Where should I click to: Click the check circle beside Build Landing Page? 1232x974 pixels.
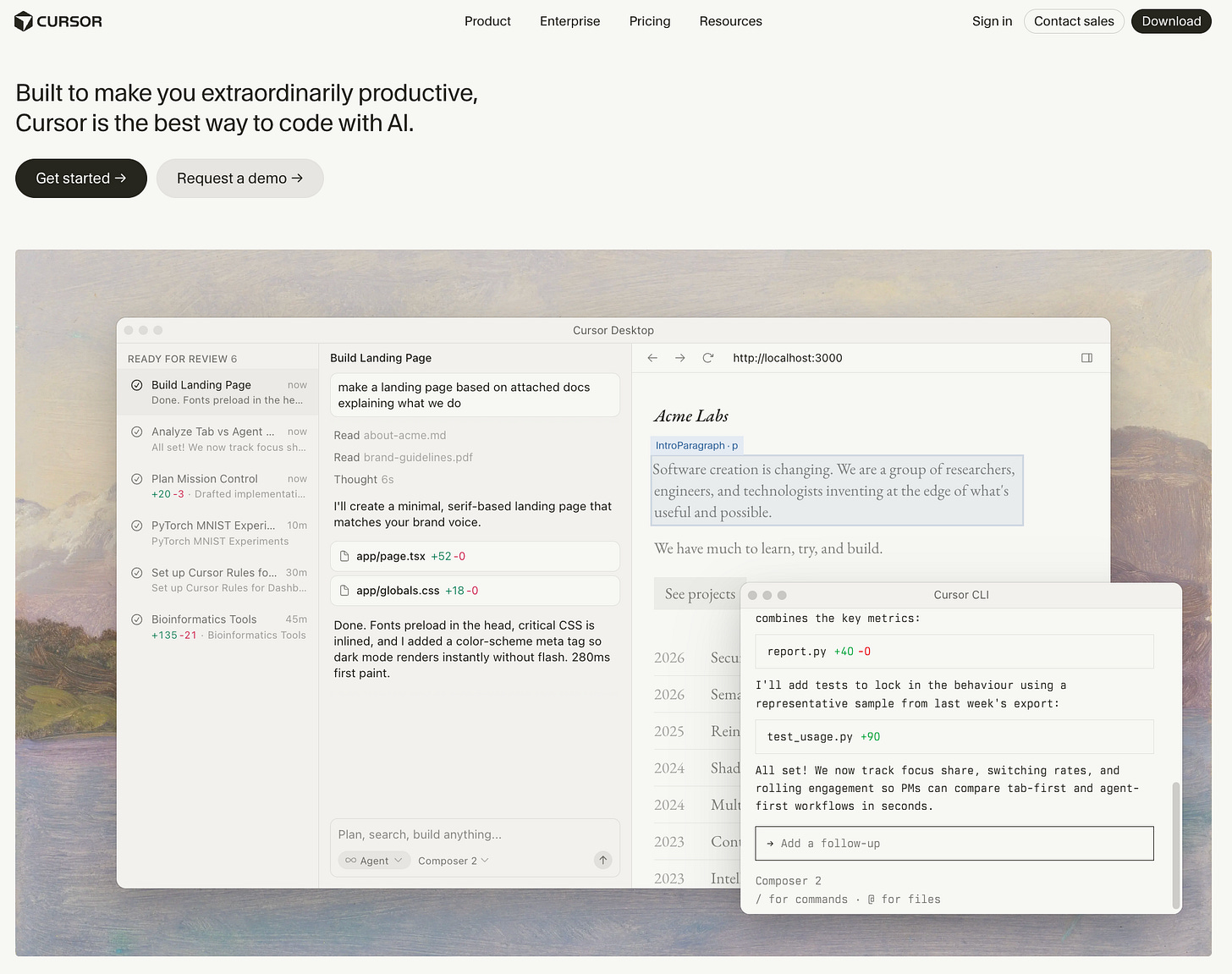(x=136, y=385)
